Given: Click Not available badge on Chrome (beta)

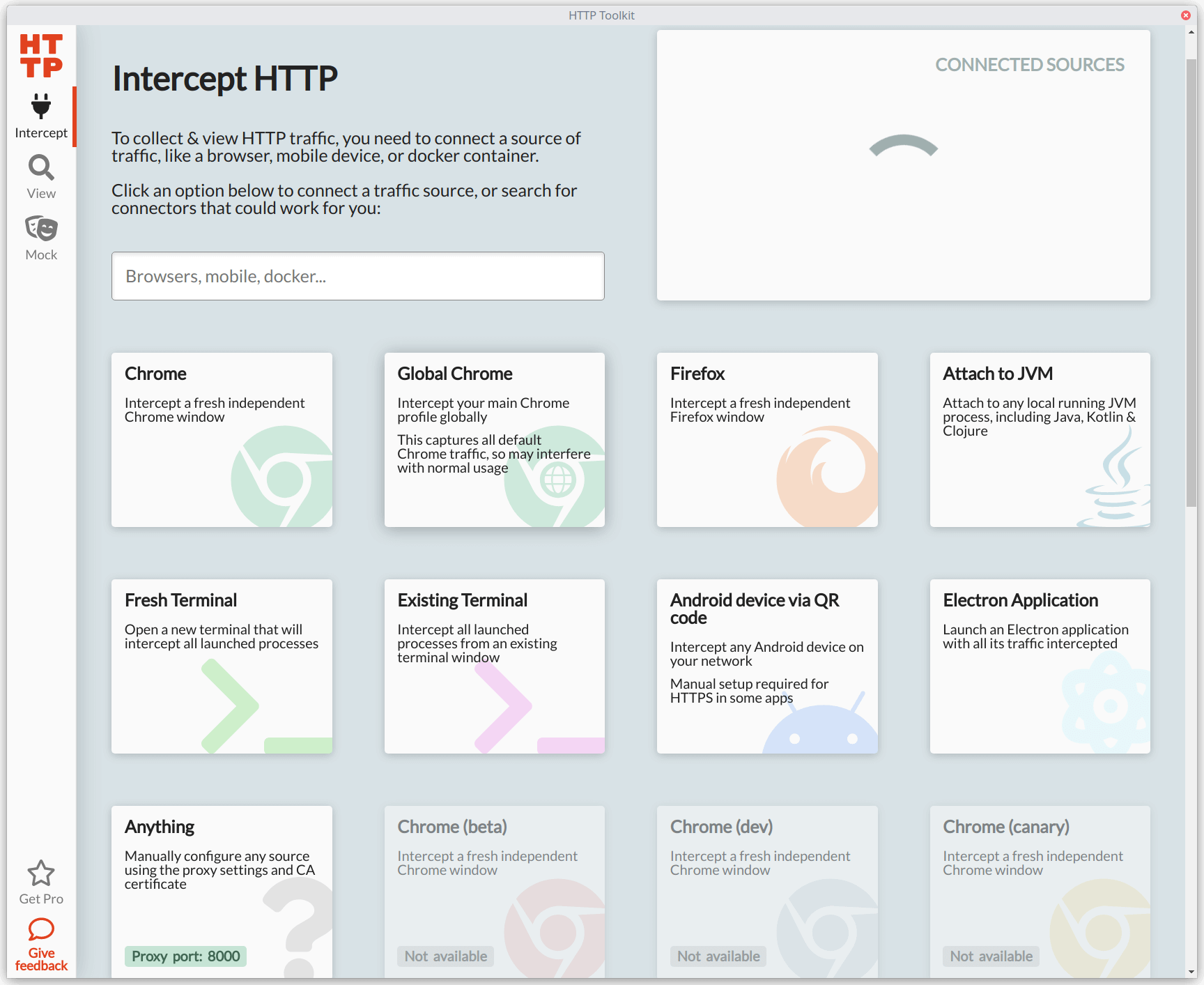Looking at the screenshot, I should pyautogui.click(x=446, y=956).
